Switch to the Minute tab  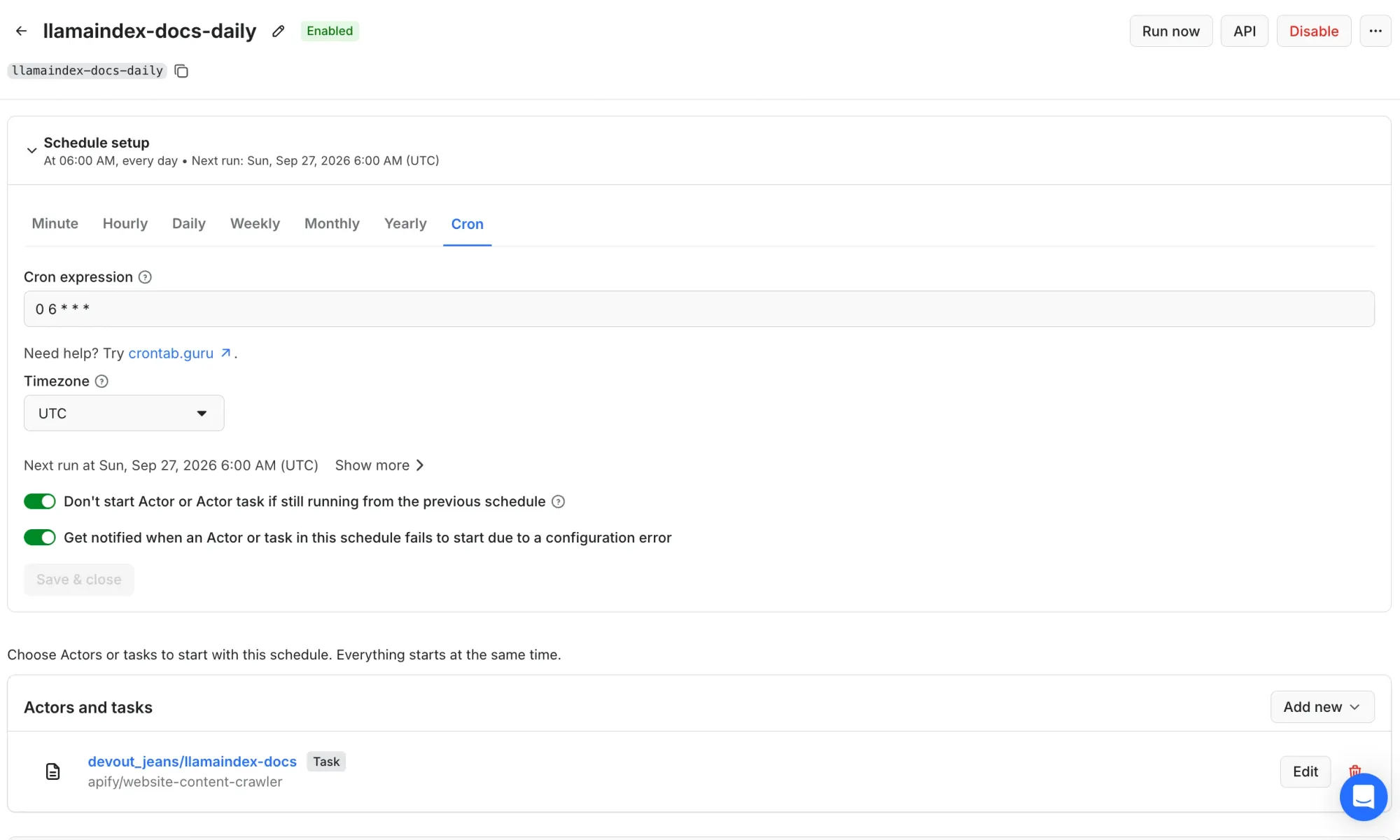[x=55, y=223]
